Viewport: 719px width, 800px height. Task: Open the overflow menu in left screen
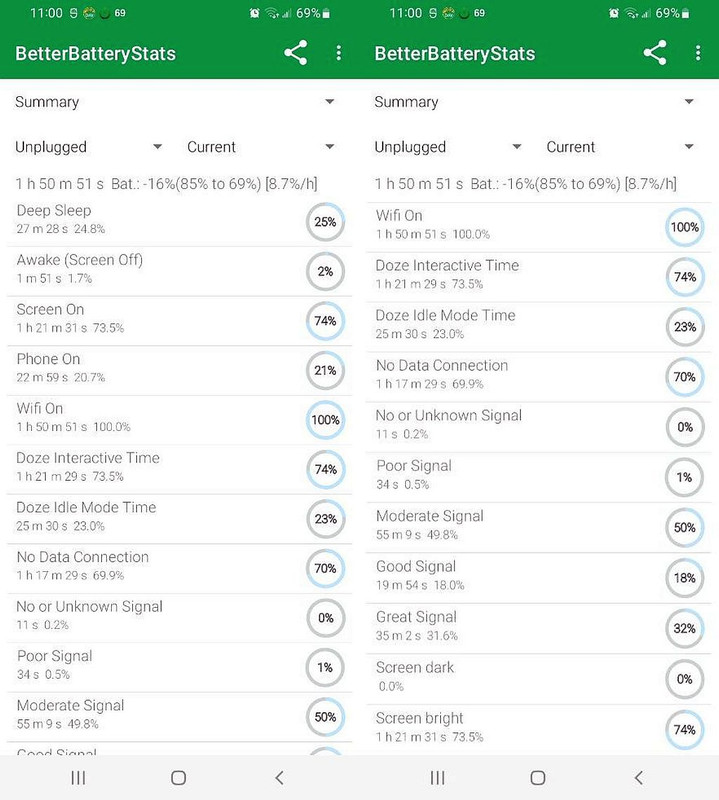pyautogui.click(x=339, y=53)
